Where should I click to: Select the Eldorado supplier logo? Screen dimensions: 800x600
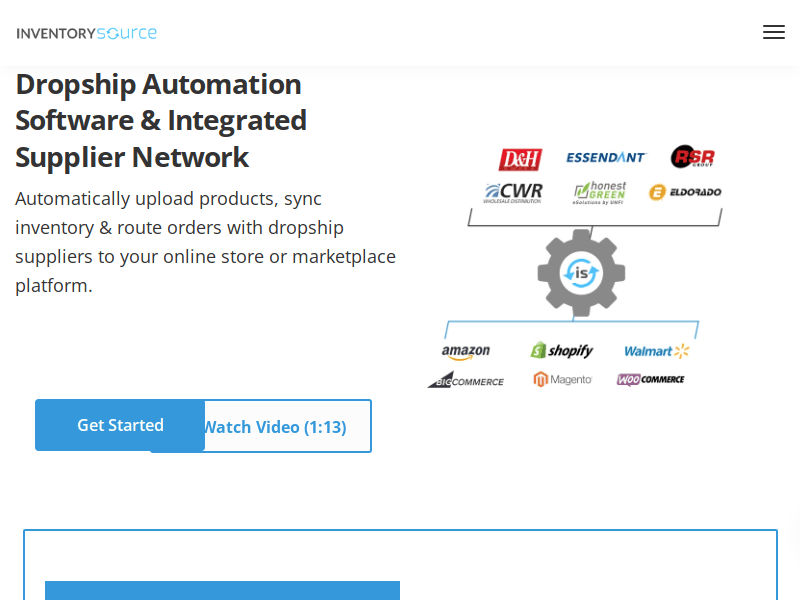tap(685, 192)
